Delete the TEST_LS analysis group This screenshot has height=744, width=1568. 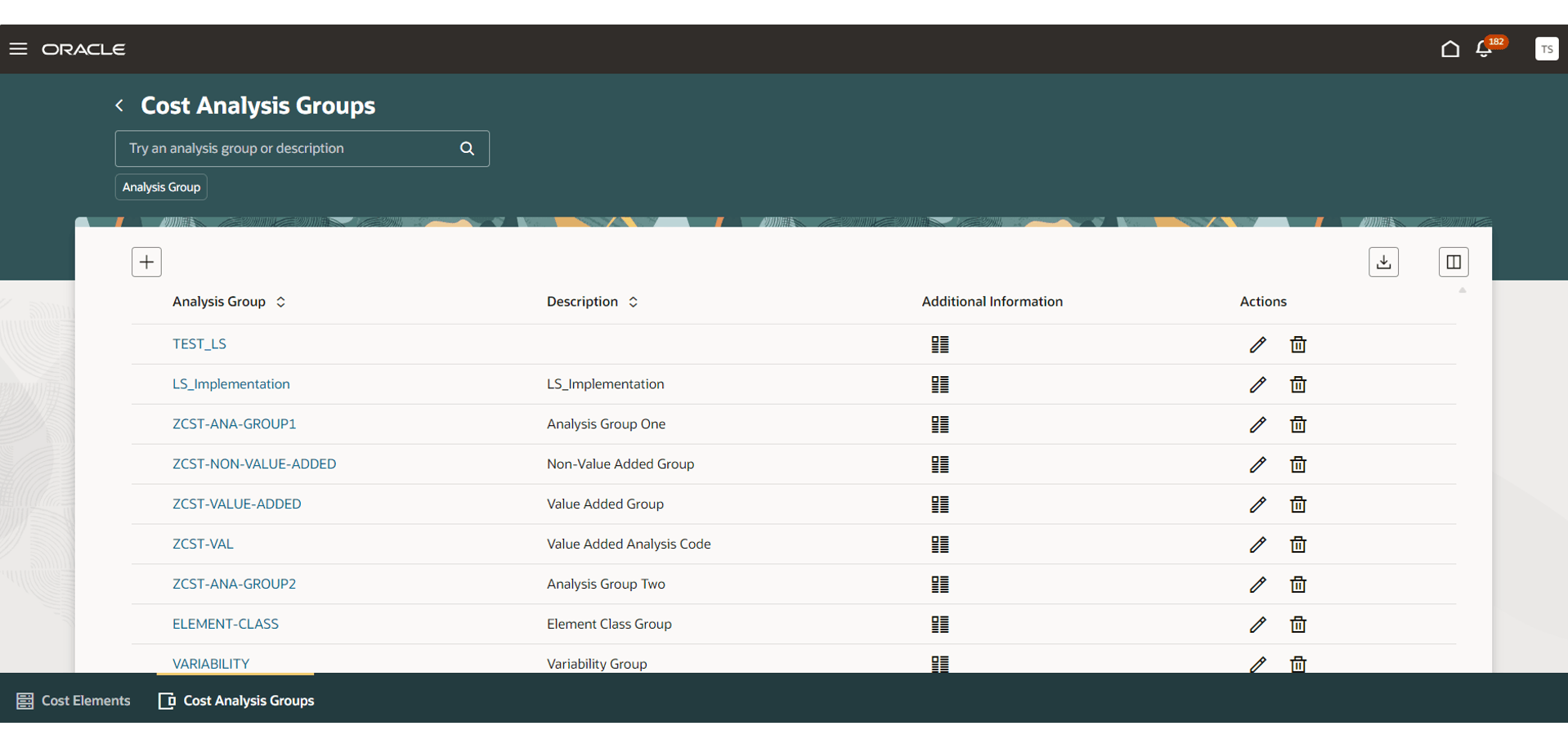[1297, 344]
